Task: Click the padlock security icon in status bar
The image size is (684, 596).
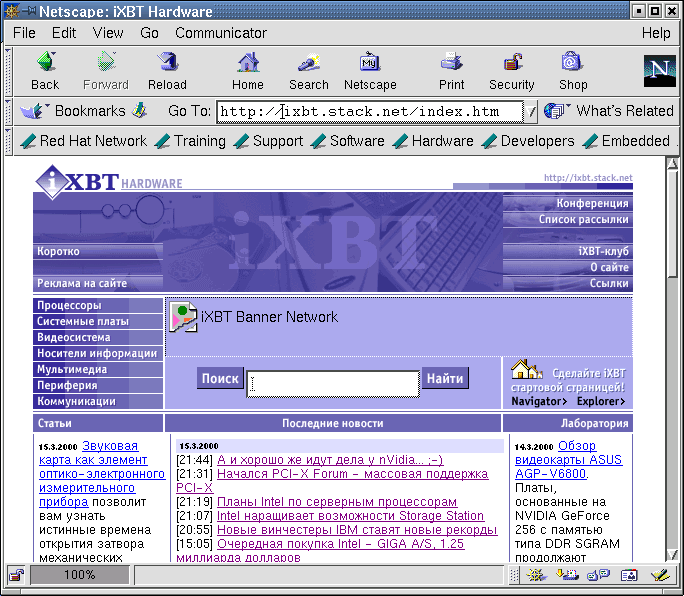Action: pos(17,575)
